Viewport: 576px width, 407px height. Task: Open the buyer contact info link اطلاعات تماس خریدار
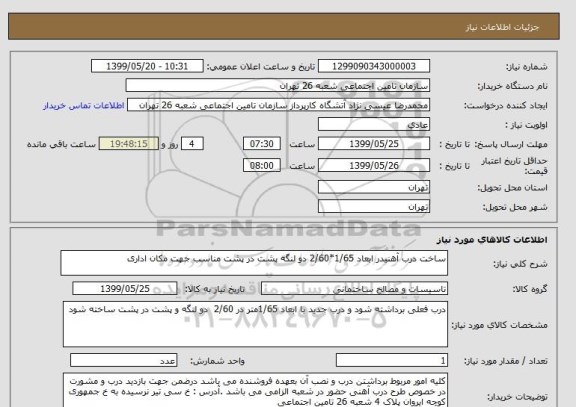(x=84, y=105)
